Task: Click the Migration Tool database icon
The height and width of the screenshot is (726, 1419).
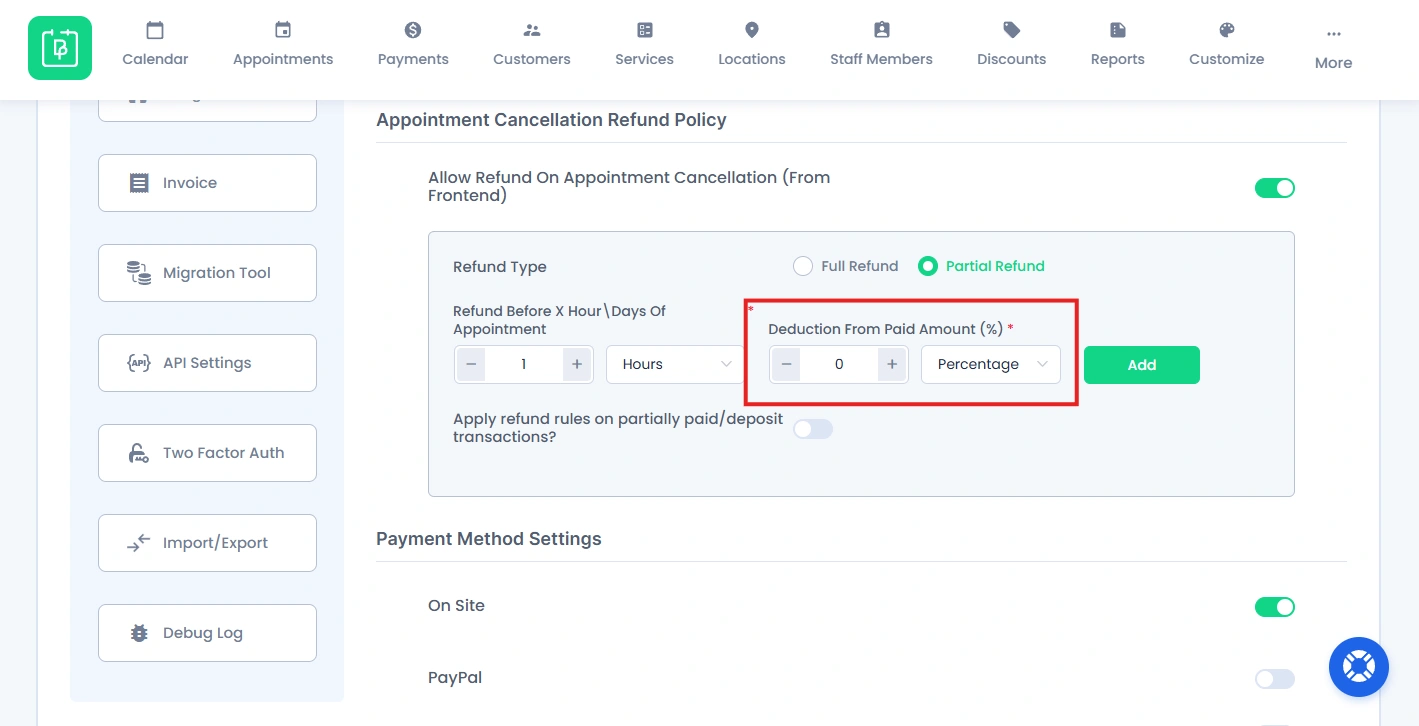Action: [x=139, y=273]
